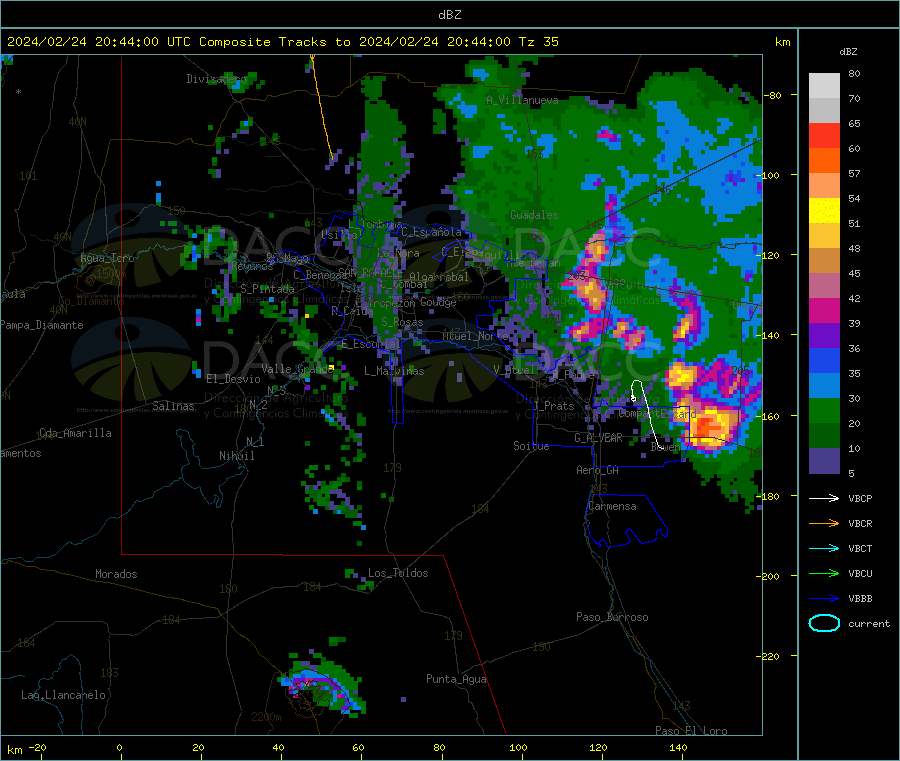The image size is (900, 761).
Task: Click the 'Los_Toldos' place label
Action: click(398, 573)
